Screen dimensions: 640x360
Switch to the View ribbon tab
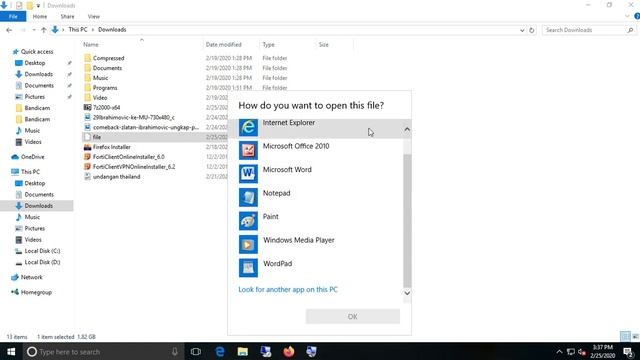click(93, 16)
